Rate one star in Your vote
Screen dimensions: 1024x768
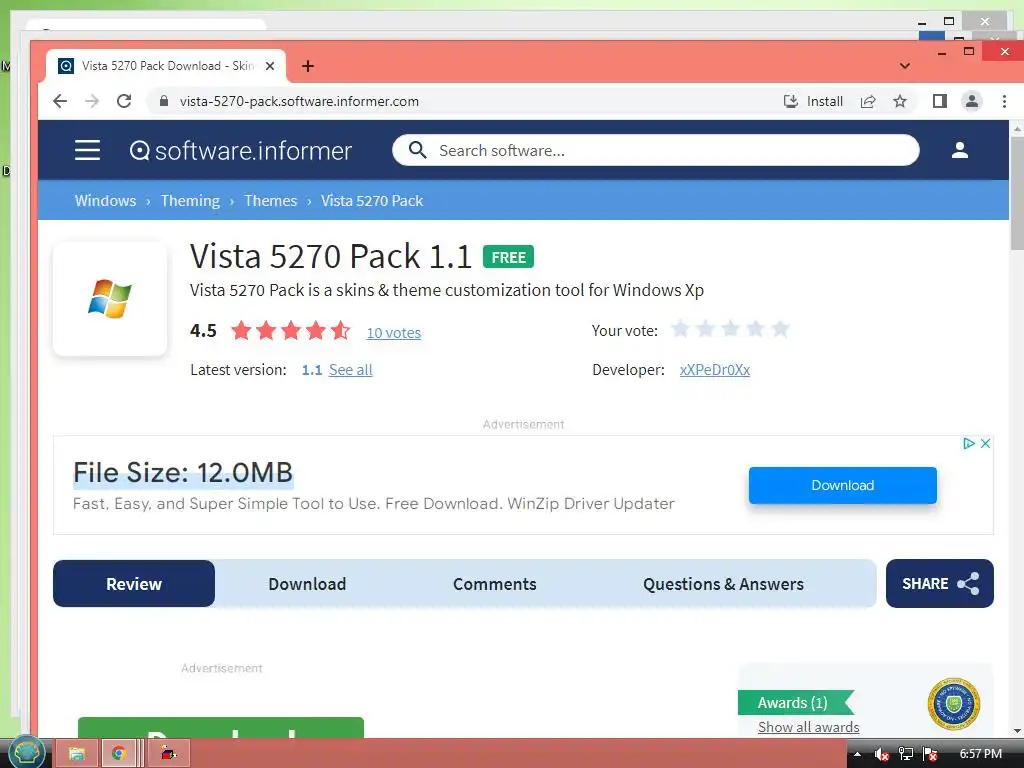pyautogui.click(x=680, y=328)
